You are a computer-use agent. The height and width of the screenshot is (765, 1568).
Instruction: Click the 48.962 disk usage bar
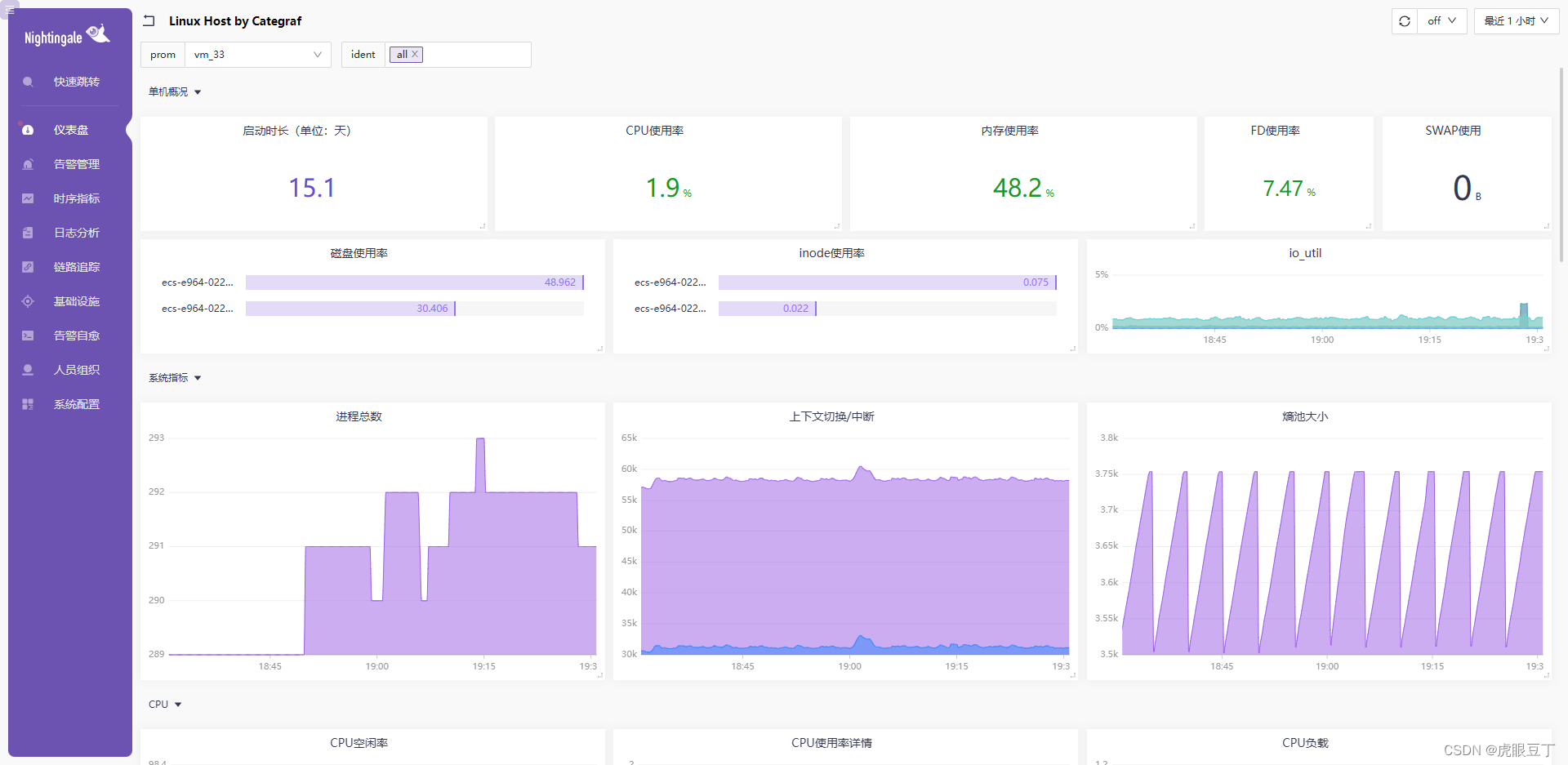point(415,282)
